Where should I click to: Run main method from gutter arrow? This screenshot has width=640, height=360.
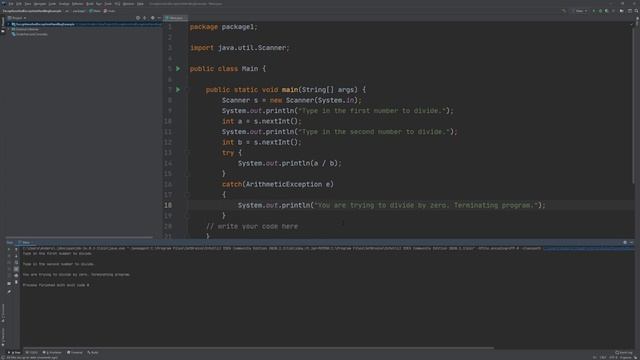click(178, 89)
